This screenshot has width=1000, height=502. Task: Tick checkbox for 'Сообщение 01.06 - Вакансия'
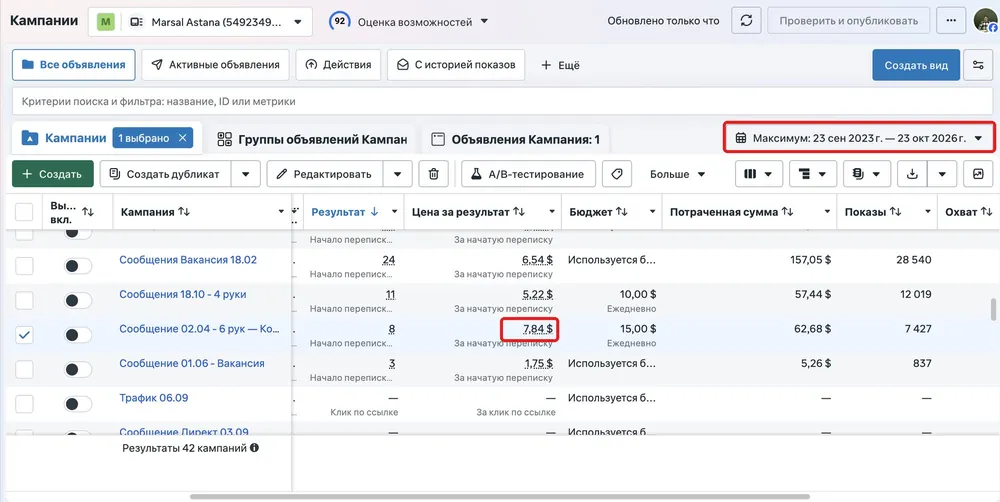pos(24,369)
